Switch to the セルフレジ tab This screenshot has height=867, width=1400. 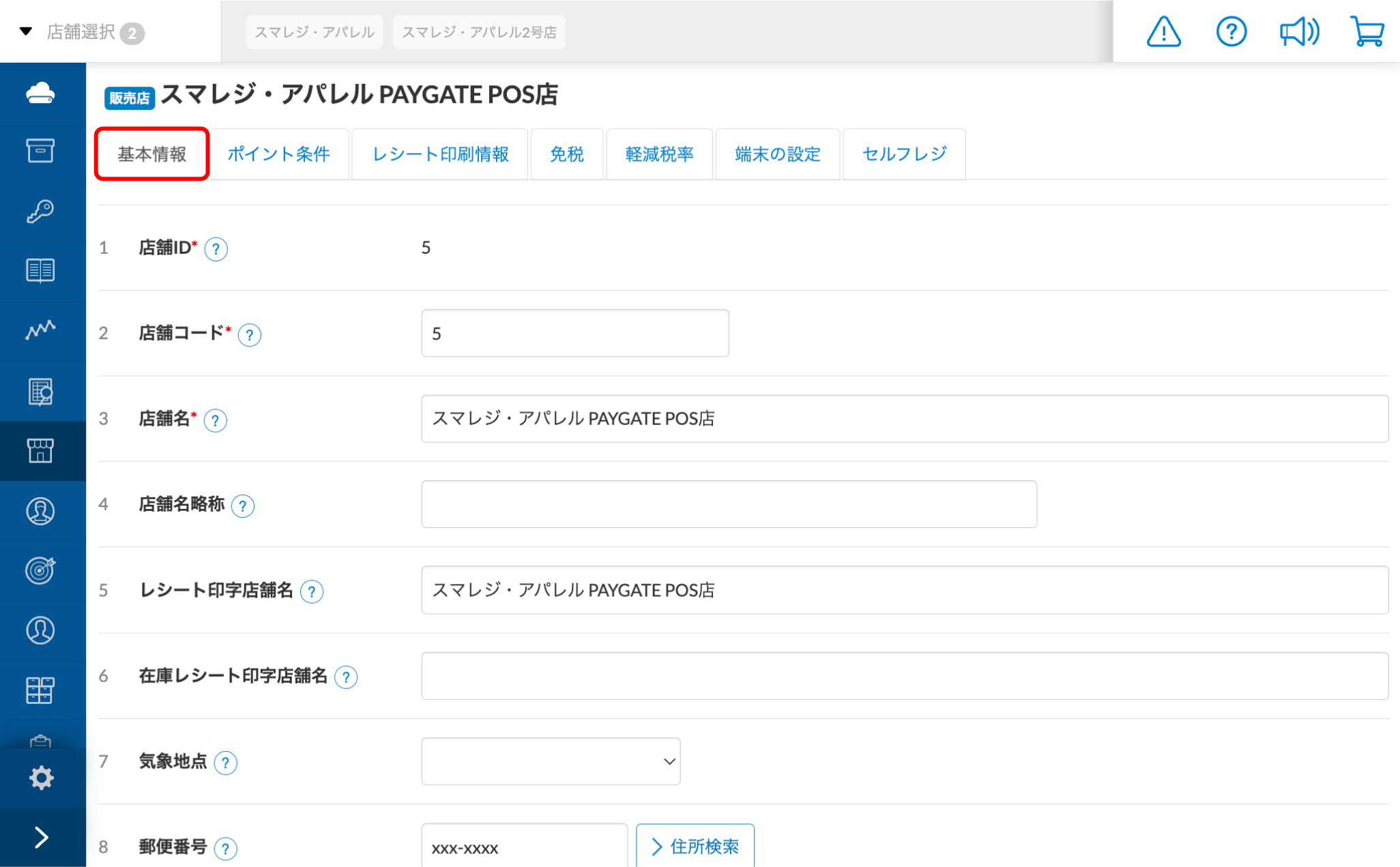click(905, 154)
